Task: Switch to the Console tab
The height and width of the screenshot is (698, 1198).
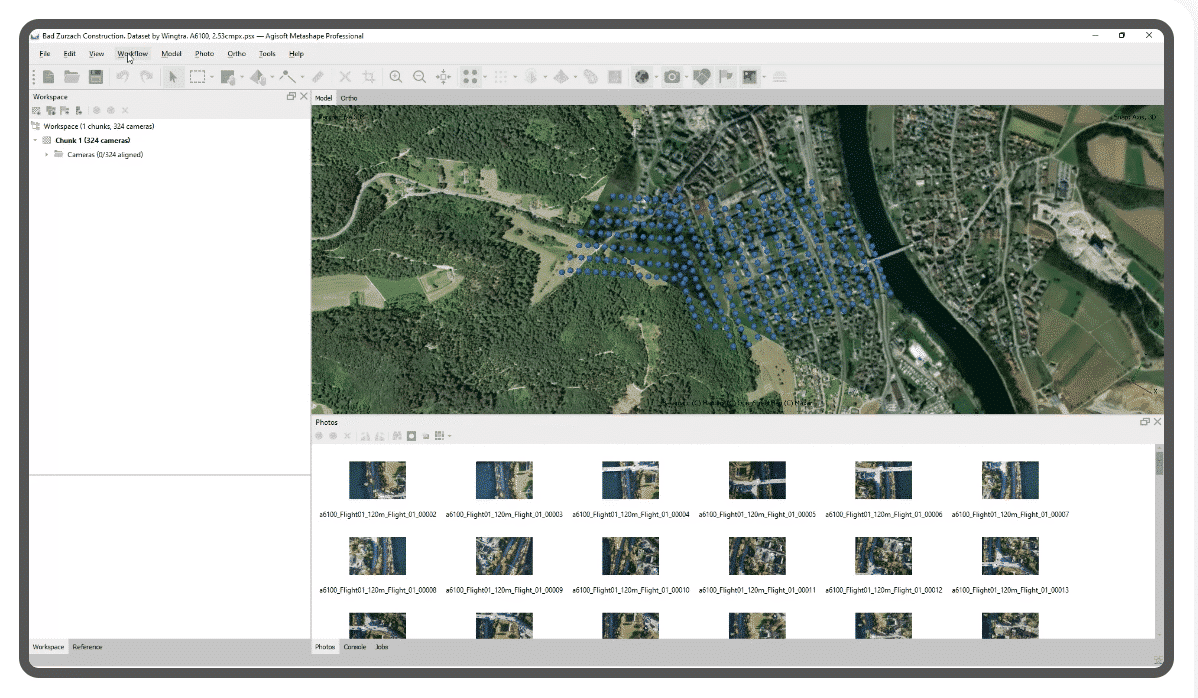Action: pyautogui.click(x=355, y=647)
